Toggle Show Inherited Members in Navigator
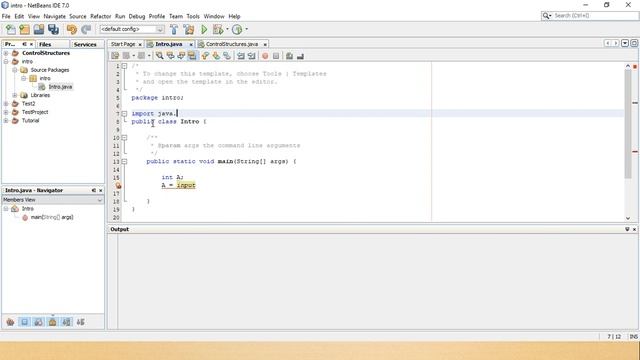Image resolution: width=640 pixels, height=360 pixels. click(x=10, y=322)
